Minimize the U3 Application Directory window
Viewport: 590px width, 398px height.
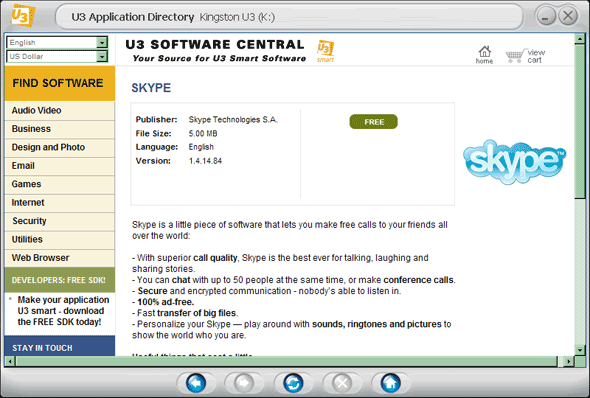(x=546, y=16)
